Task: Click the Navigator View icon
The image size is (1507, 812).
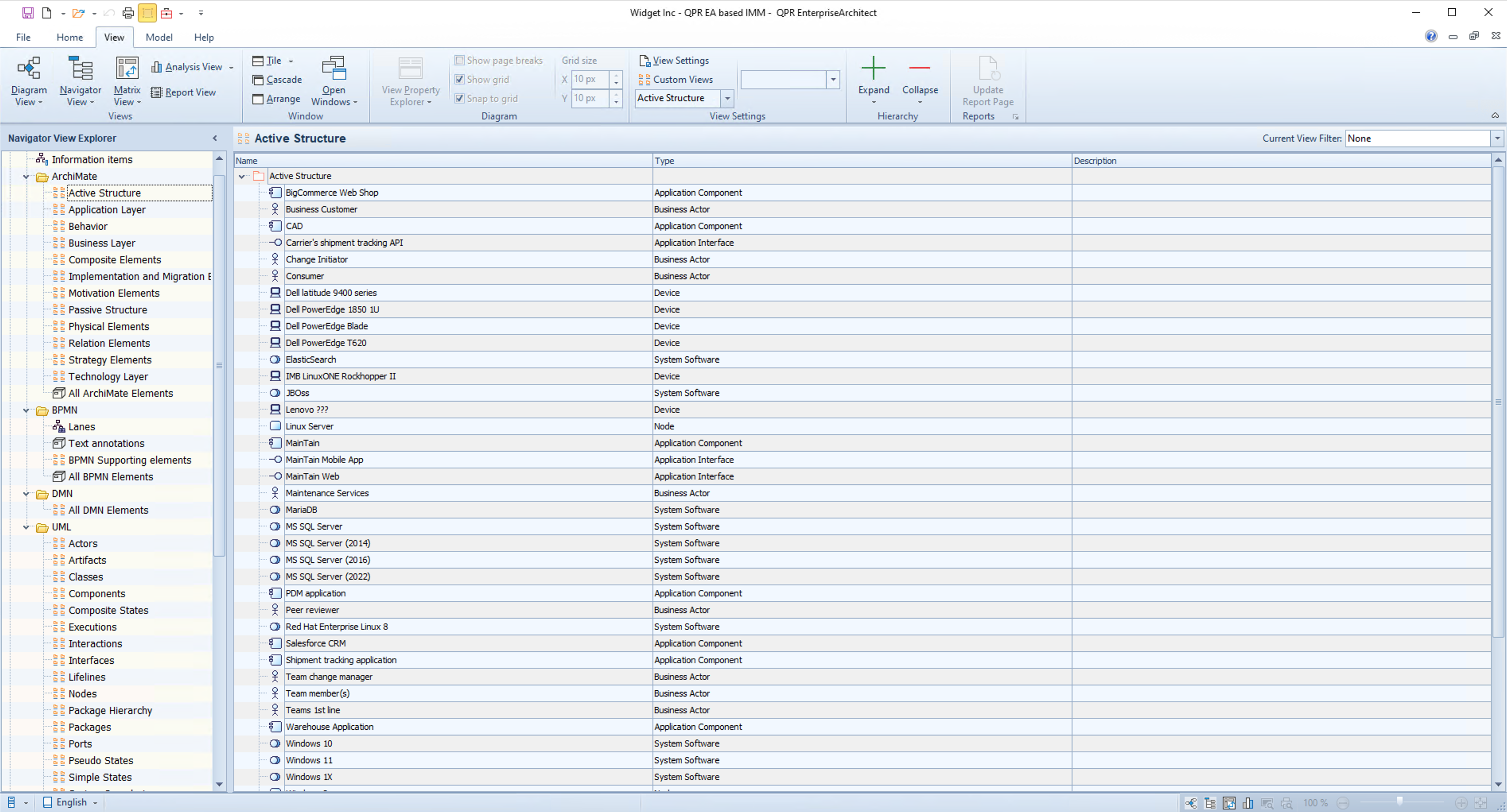Action: (80, 68)
